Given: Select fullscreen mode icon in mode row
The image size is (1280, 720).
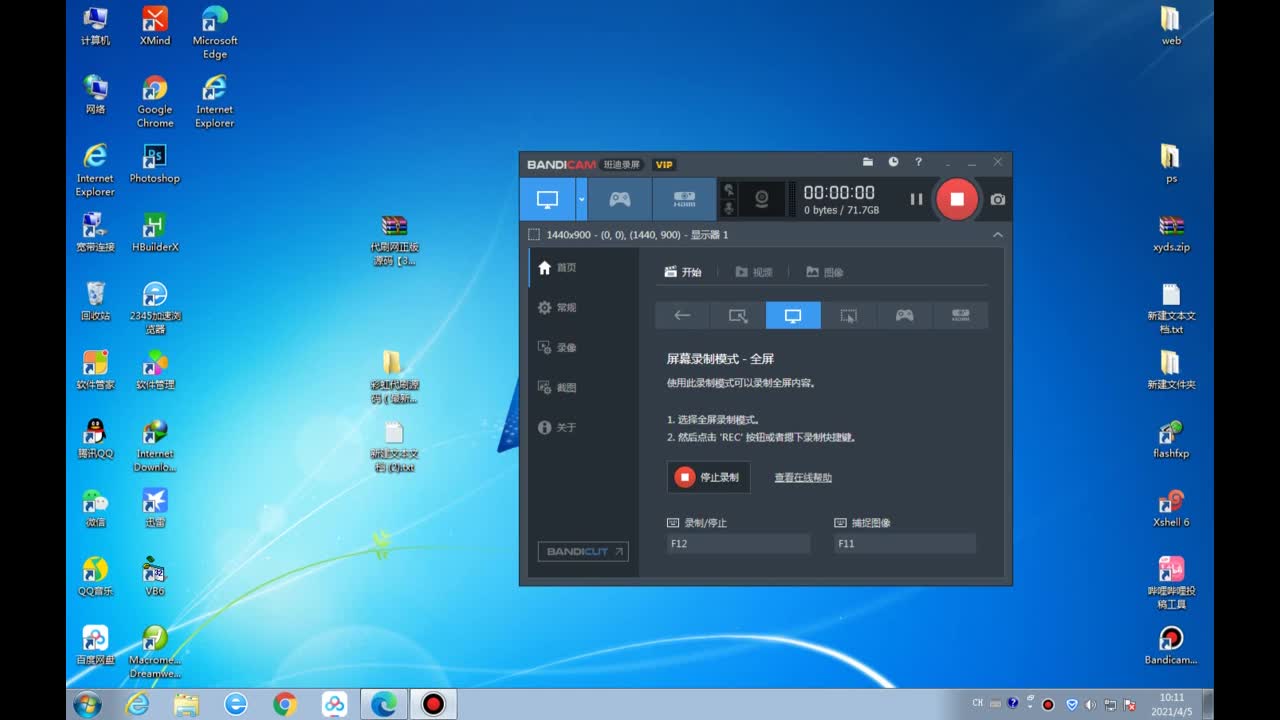Looking at the screenshot, I should [x=793, y=315].
